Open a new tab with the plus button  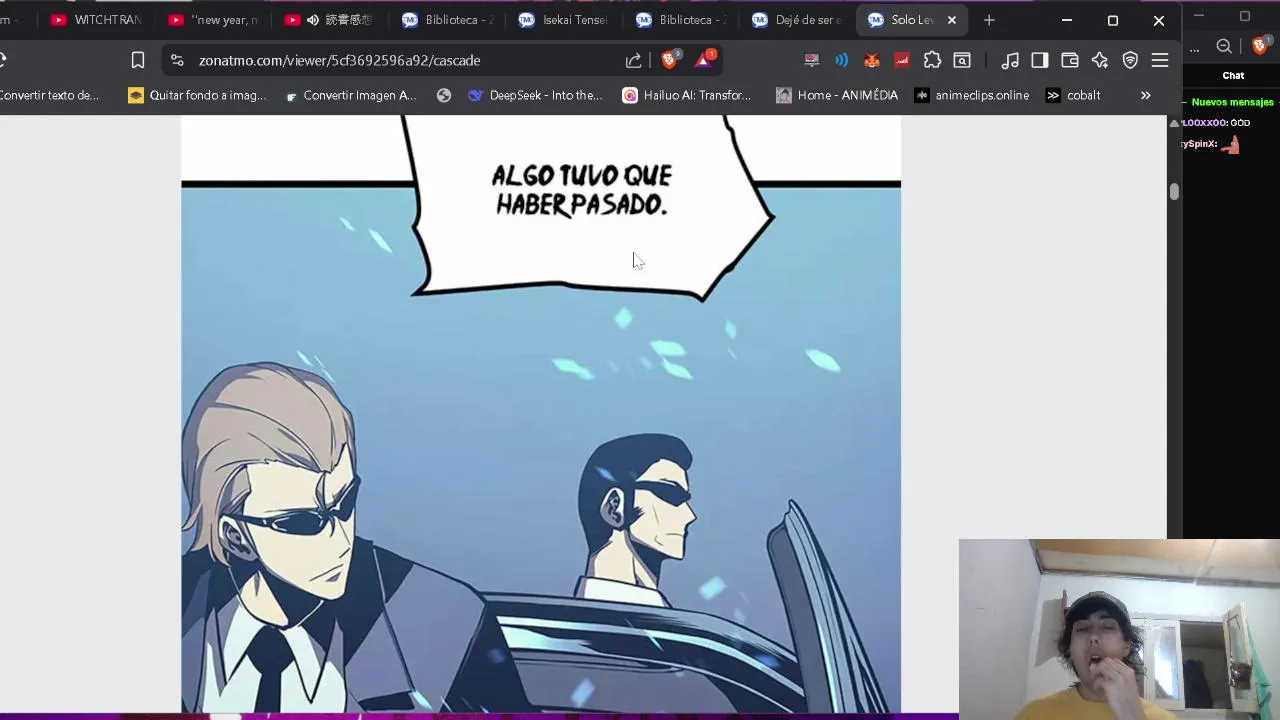989,20
